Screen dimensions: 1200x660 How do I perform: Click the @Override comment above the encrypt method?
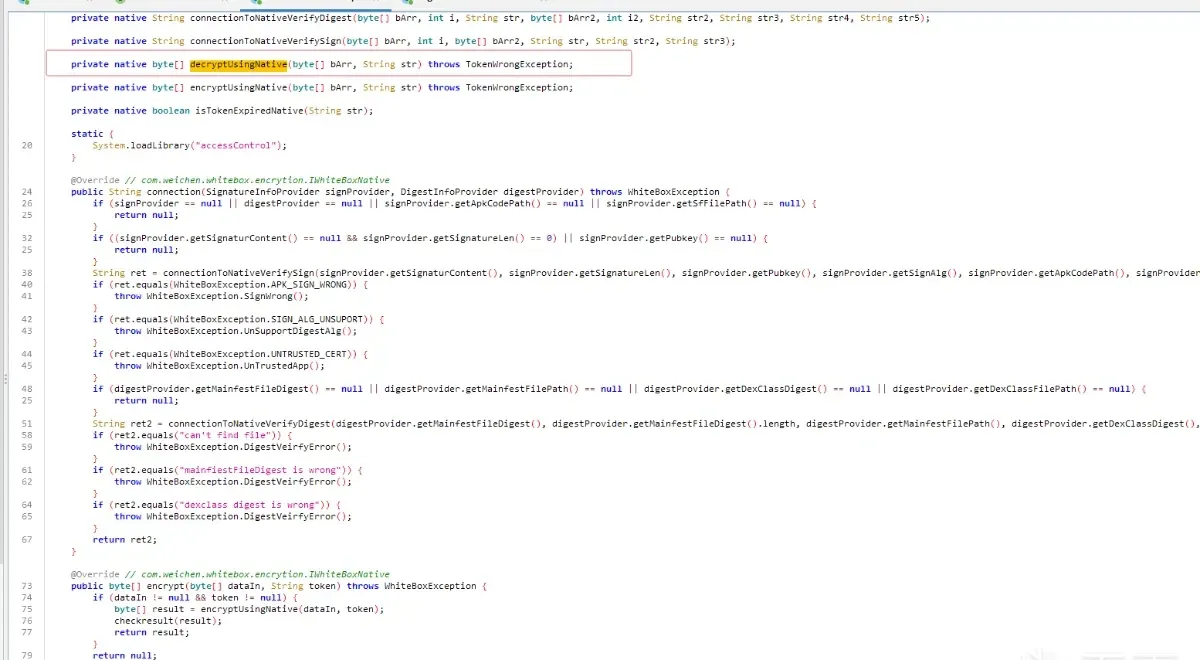pos(230,574)
